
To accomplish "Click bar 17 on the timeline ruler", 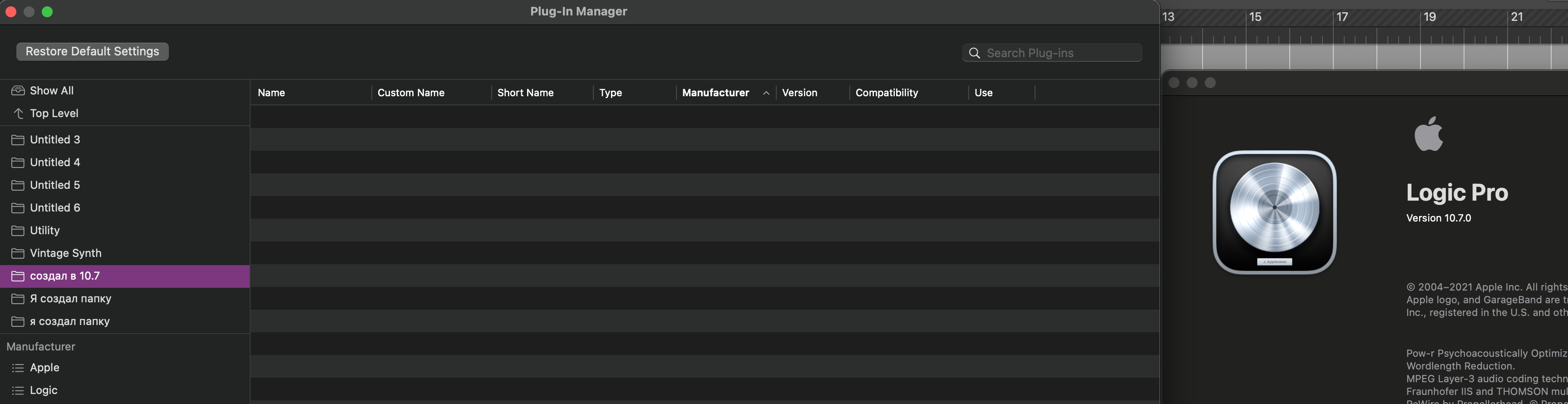I will tap(1341, 17).
